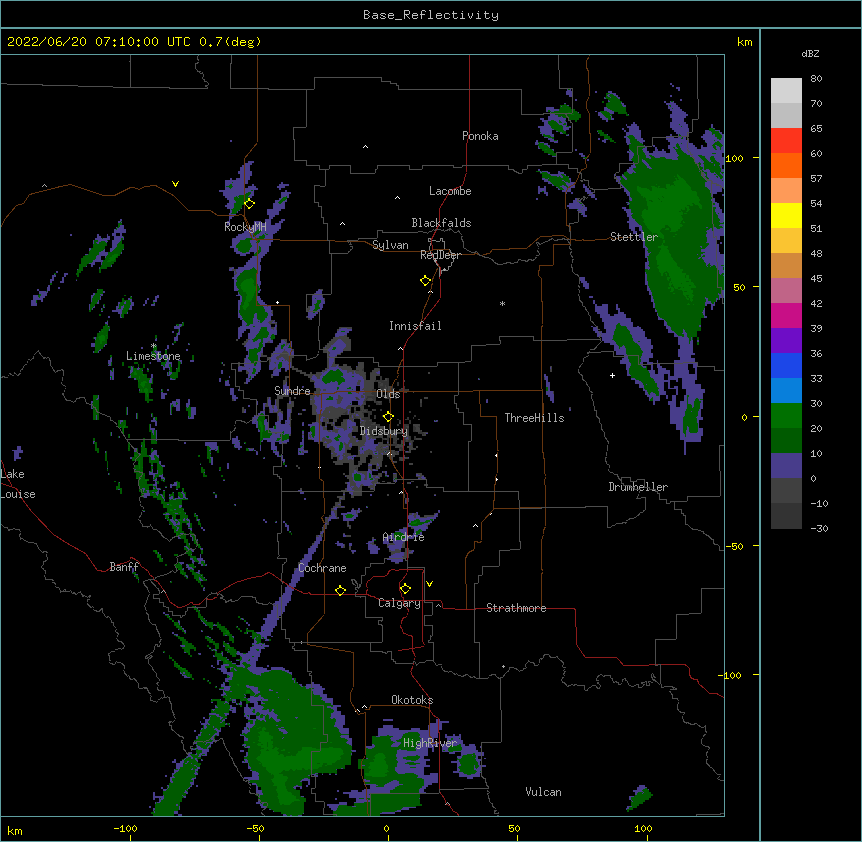Screen dimensions: 862x842
Task: Click the Sylvan label
Action: click(390, 245)
